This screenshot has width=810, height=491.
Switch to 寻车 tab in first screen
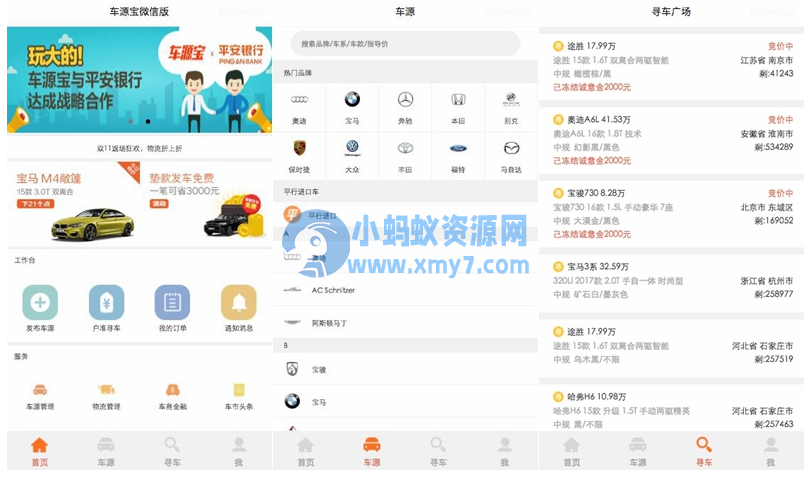(x=172, y=451)
